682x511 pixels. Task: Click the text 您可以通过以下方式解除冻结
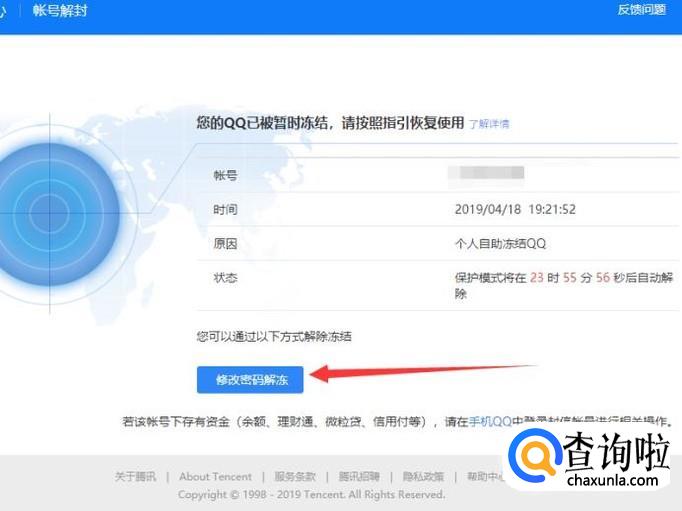(274, 336)
